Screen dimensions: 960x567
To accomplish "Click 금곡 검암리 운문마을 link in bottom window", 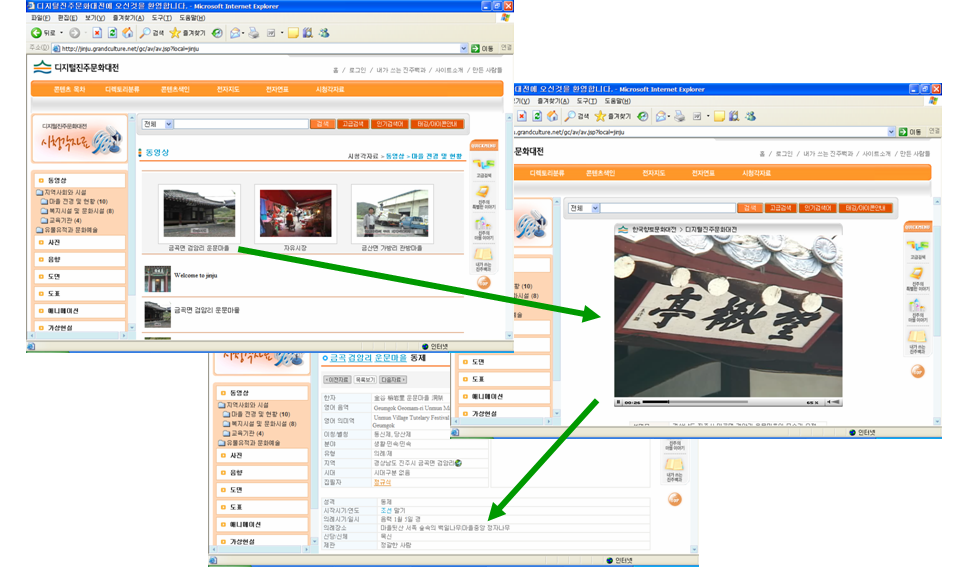I will point(368,358).
